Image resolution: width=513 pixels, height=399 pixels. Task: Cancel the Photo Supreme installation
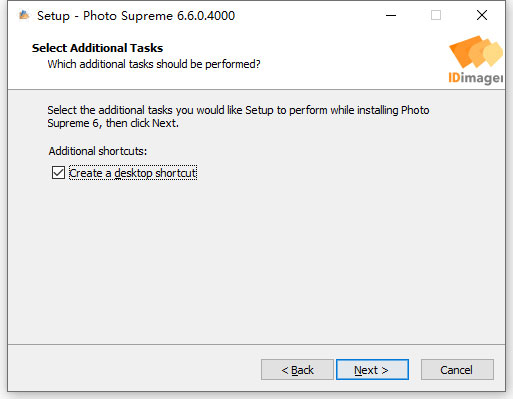457,370
